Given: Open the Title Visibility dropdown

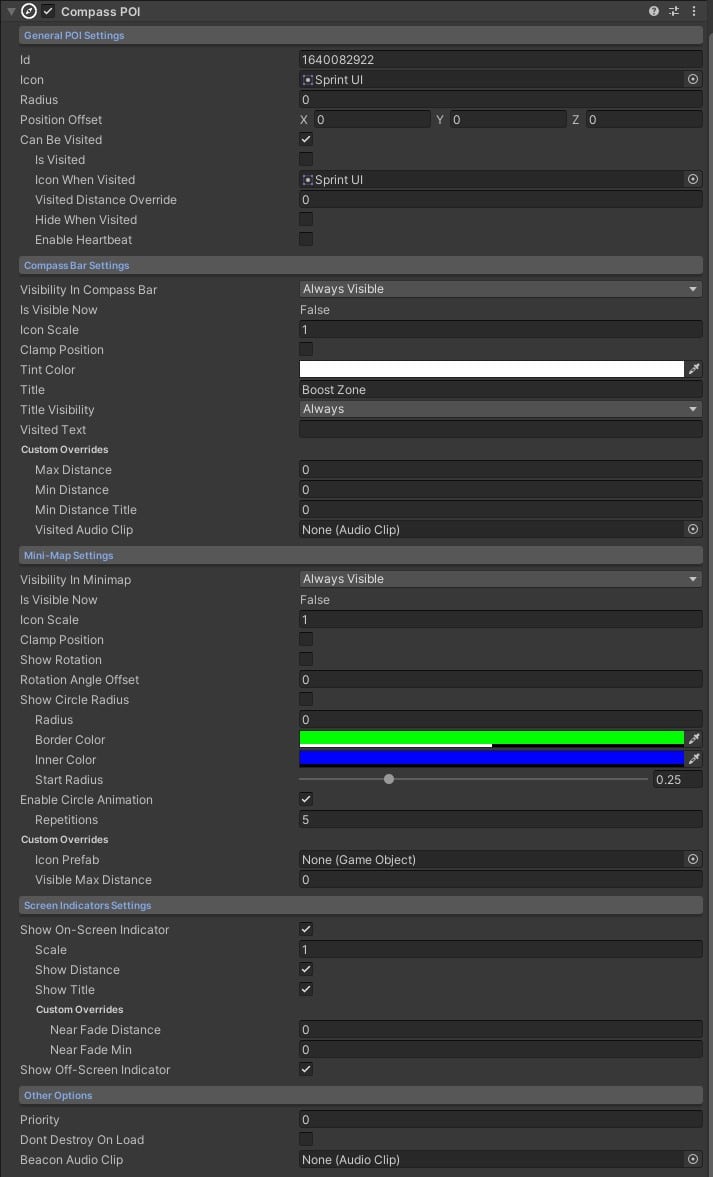Looking at the screenshot, I should click(500, 410).
